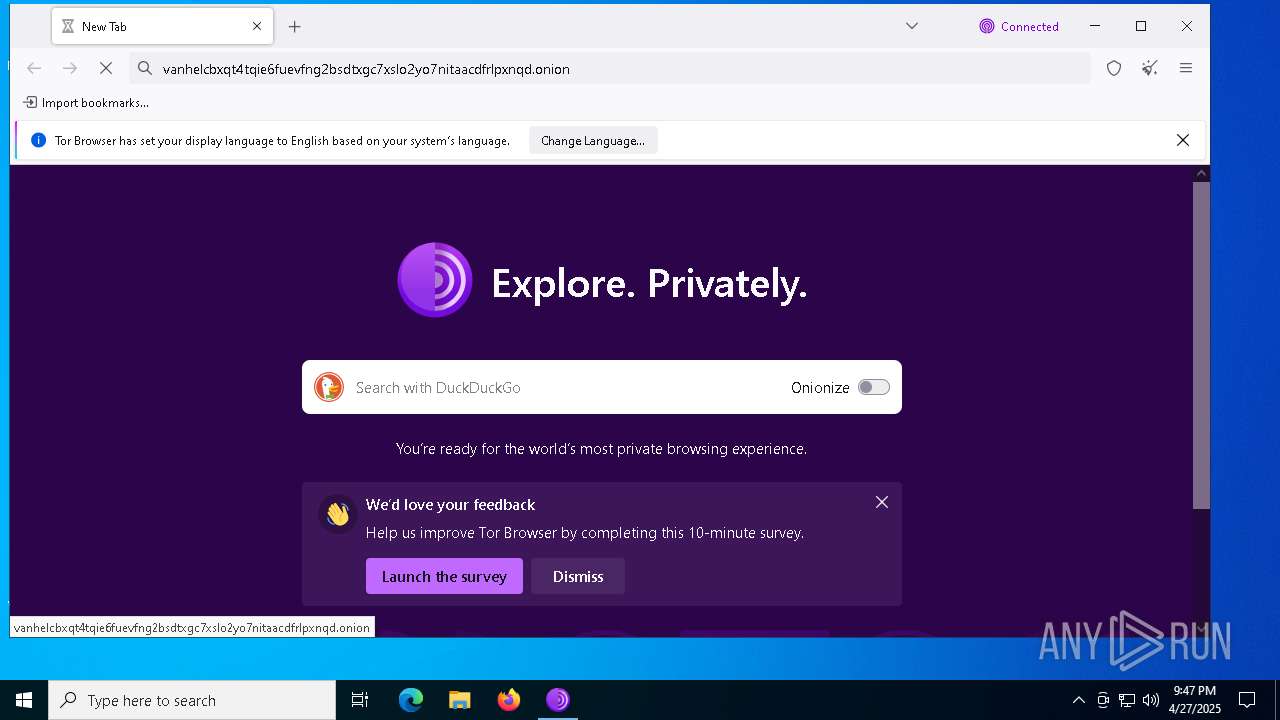Viewport: 1280px width, 720px height.
Task: Open the Windows notification center
Action: [x=1247, y=700]
